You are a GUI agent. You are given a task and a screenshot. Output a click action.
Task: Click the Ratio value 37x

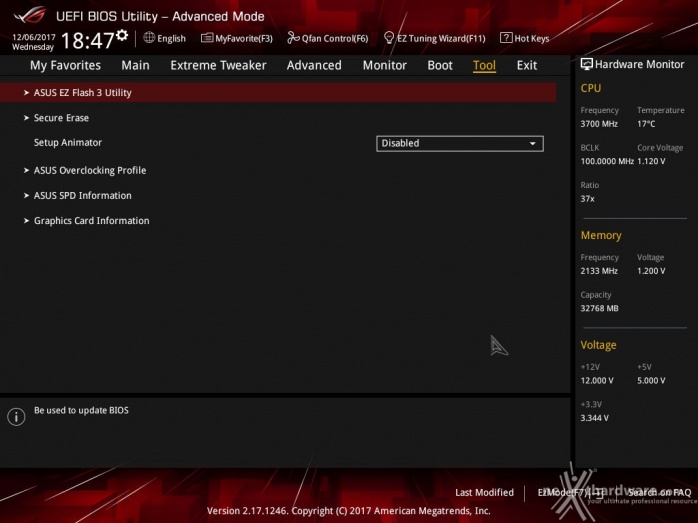click(588, 199)
